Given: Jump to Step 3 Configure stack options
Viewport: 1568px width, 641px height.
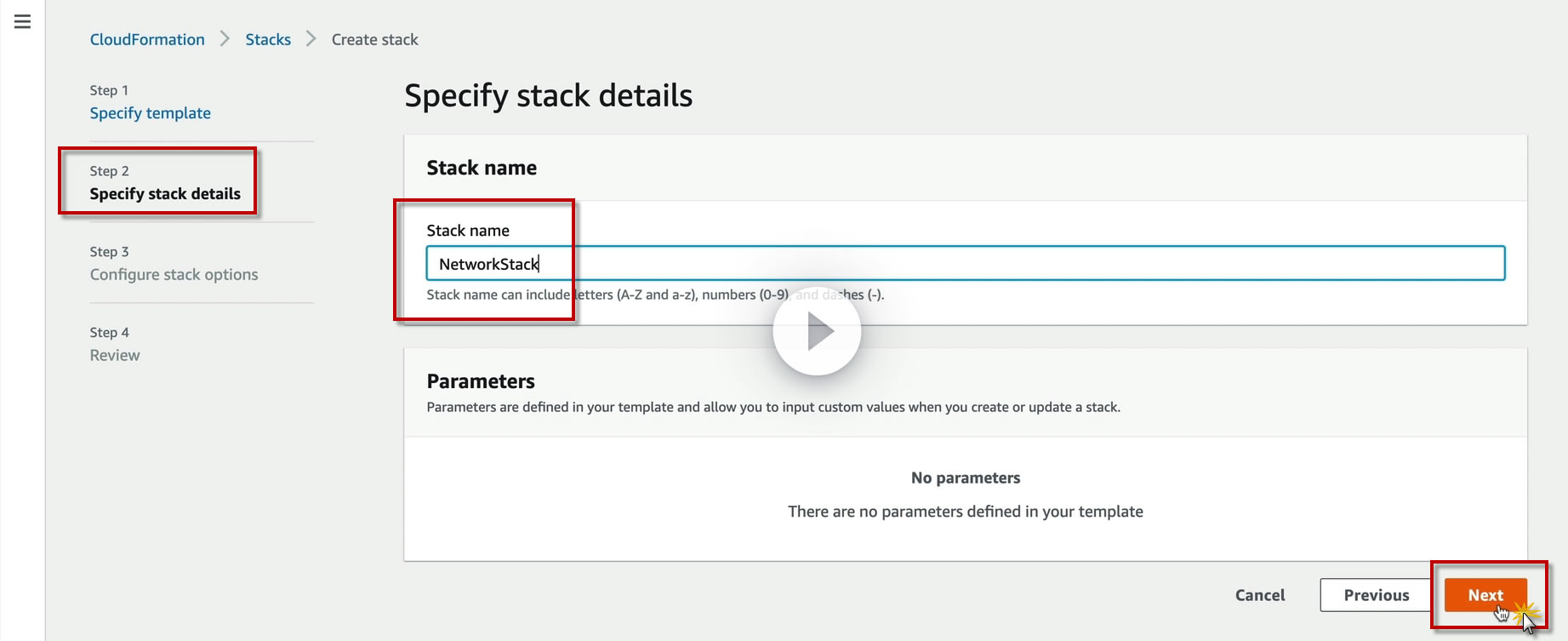Looking at the screenshot, I should pyautogui.click(x=174, y=275).
